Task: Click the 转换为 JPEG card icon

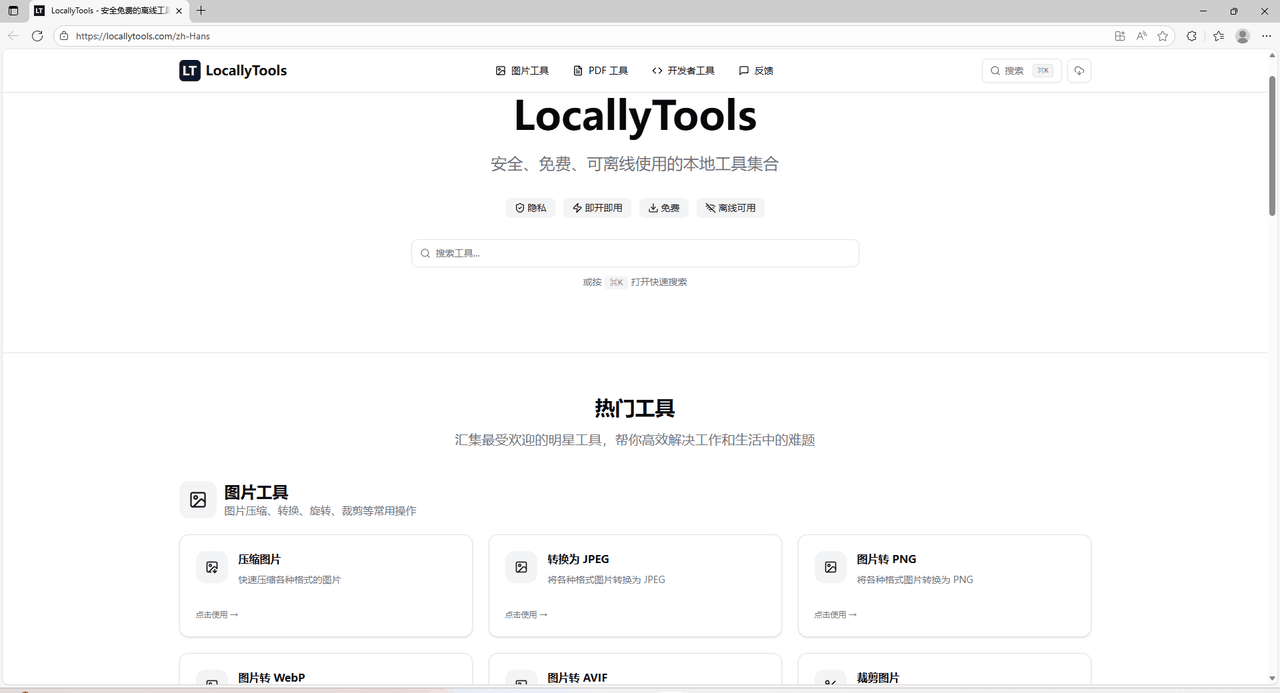Action: (521, 567)
